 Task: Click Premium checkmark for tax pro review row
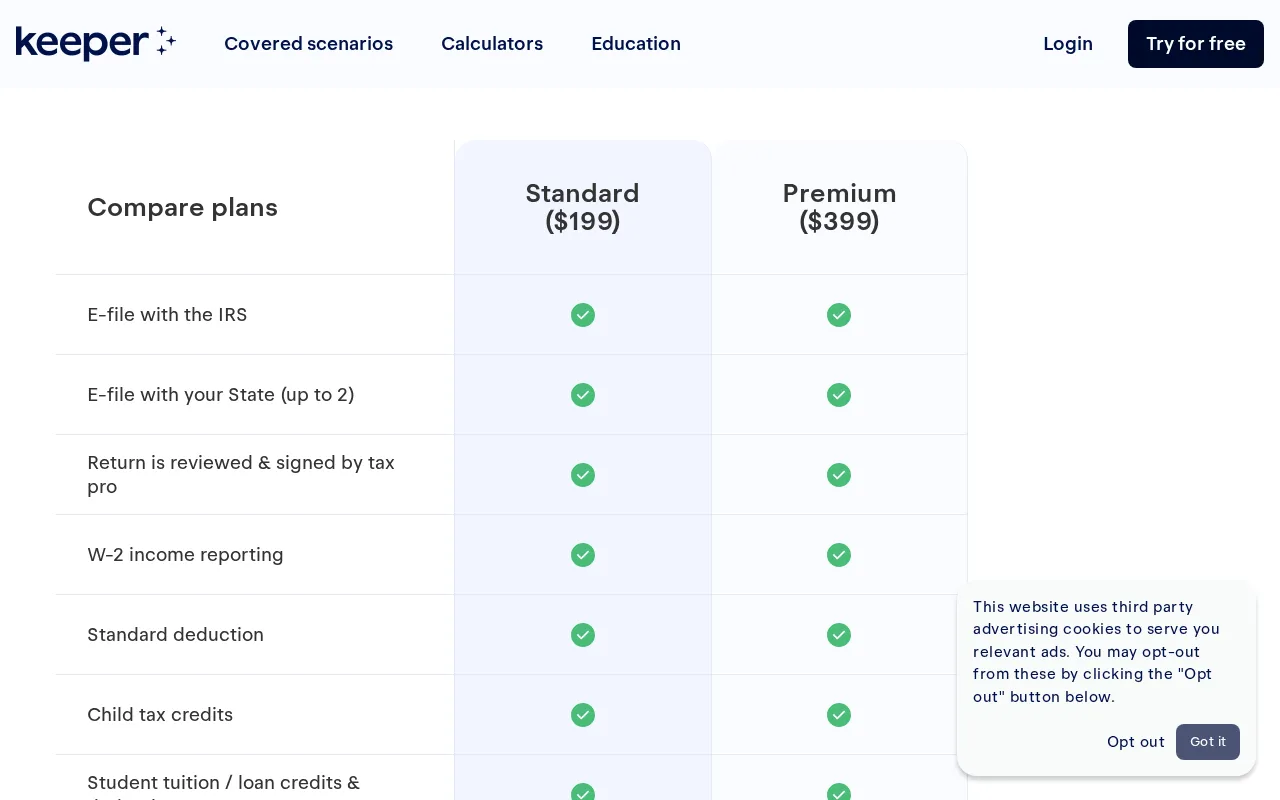(839, 475)
